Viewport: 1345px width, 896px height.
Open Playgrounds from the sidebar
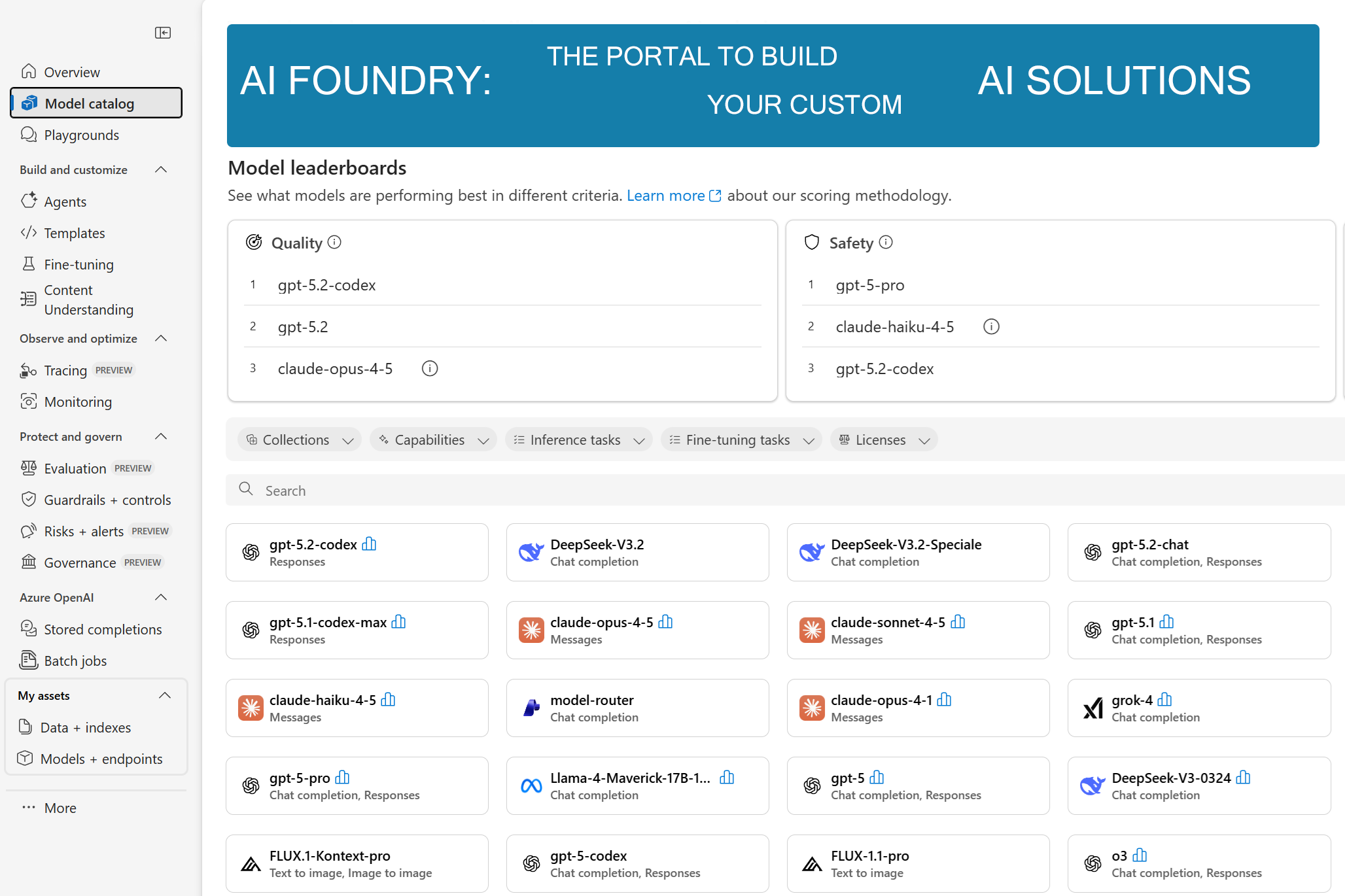(x=96, y=135)
